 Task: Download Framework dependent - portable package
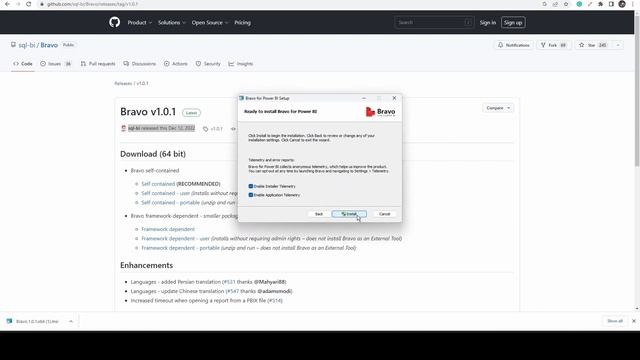(180, 248)
